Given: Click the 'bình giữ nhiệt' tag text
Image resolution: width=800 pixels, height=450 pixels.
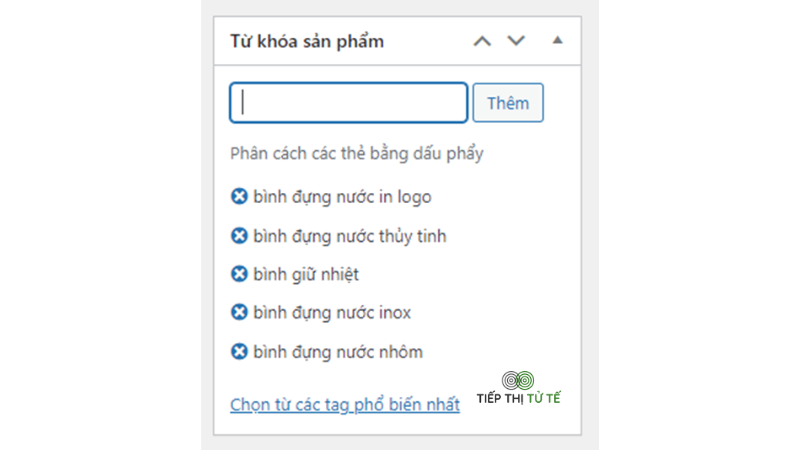Looking at the screenshot, I should (306, 274).
